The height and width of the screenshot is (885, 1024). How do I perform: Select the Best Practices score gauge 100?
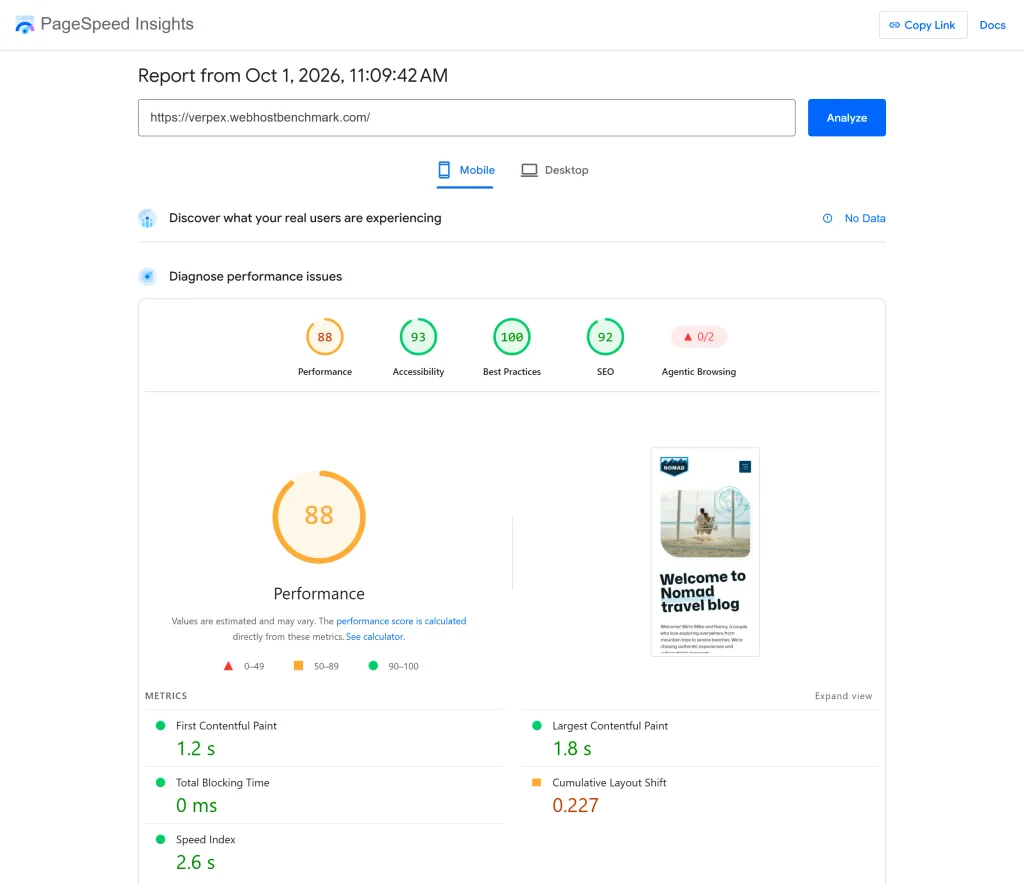512,337
